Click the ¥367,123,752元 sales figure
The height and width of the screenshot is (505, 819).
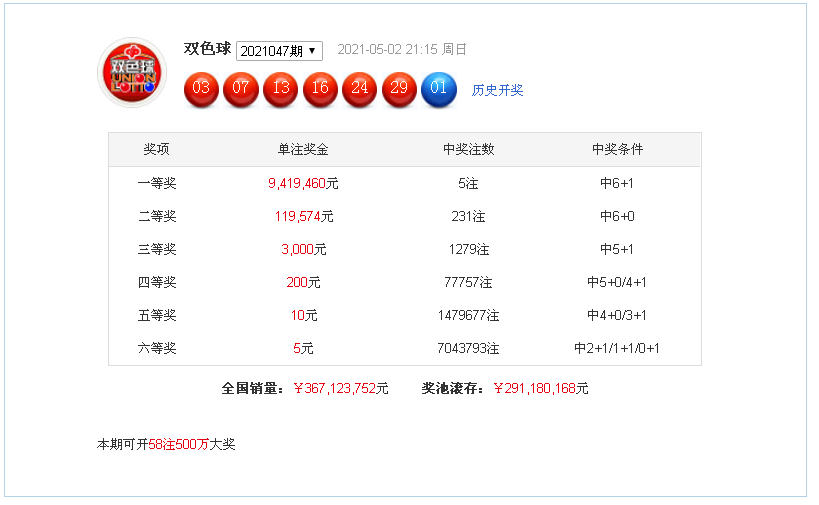(x=341, y=389)
